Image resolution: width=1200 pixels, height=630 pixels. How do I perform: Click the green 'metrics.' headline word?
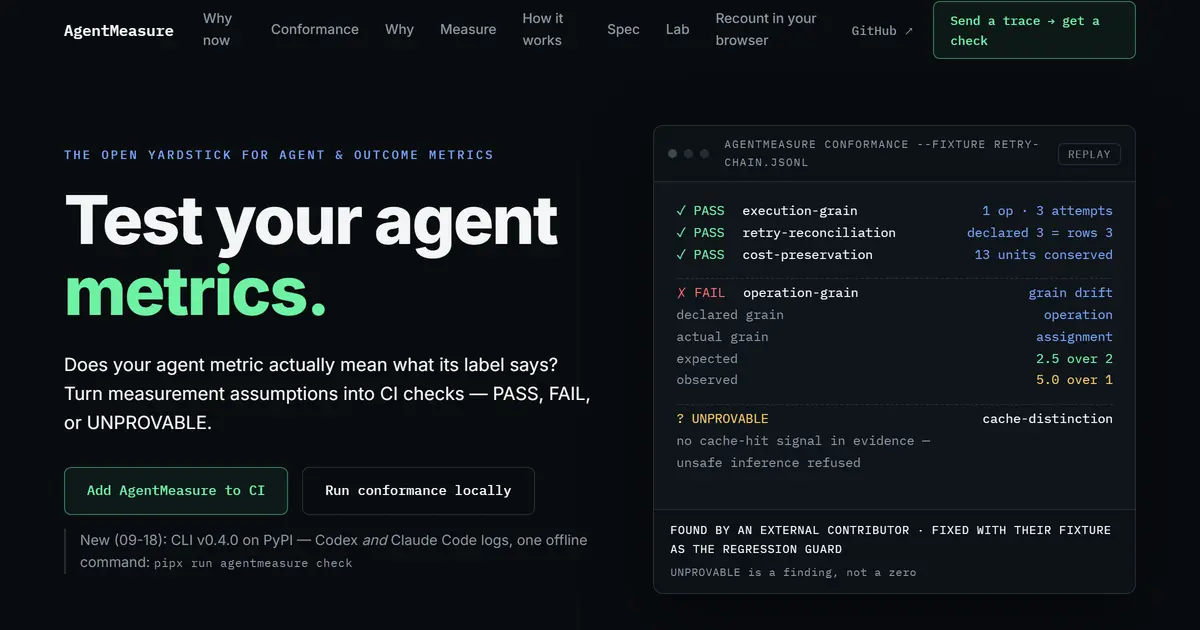(195, 292)
